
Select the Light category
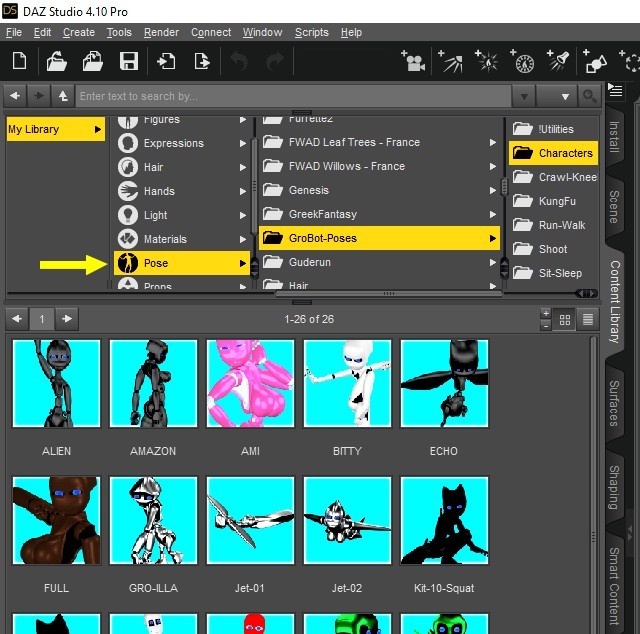click(182, 215)
